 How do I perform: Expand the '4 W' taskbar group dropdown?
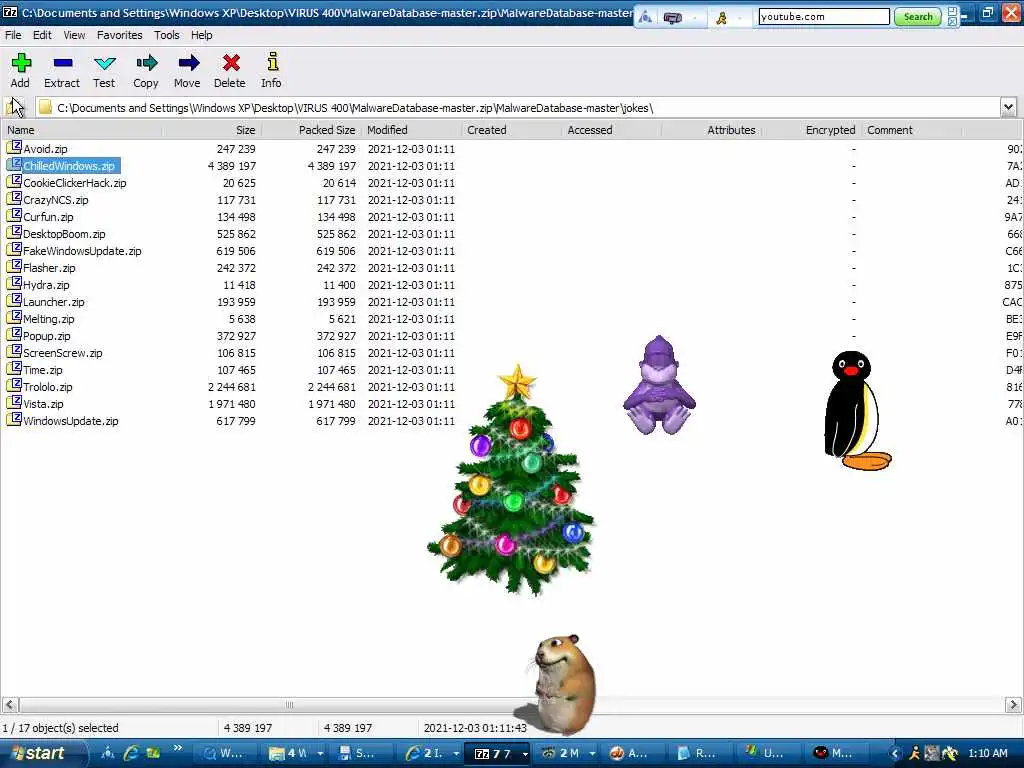pyautogui.click(x=320, y=754)
